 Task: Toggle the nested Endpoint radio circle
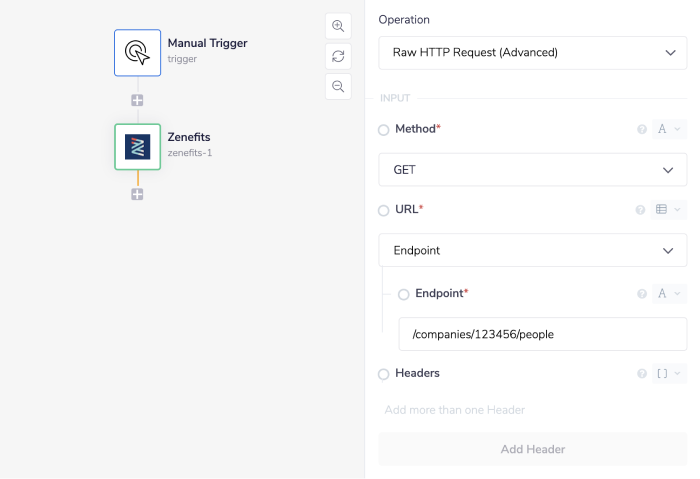tap(404, 294)
